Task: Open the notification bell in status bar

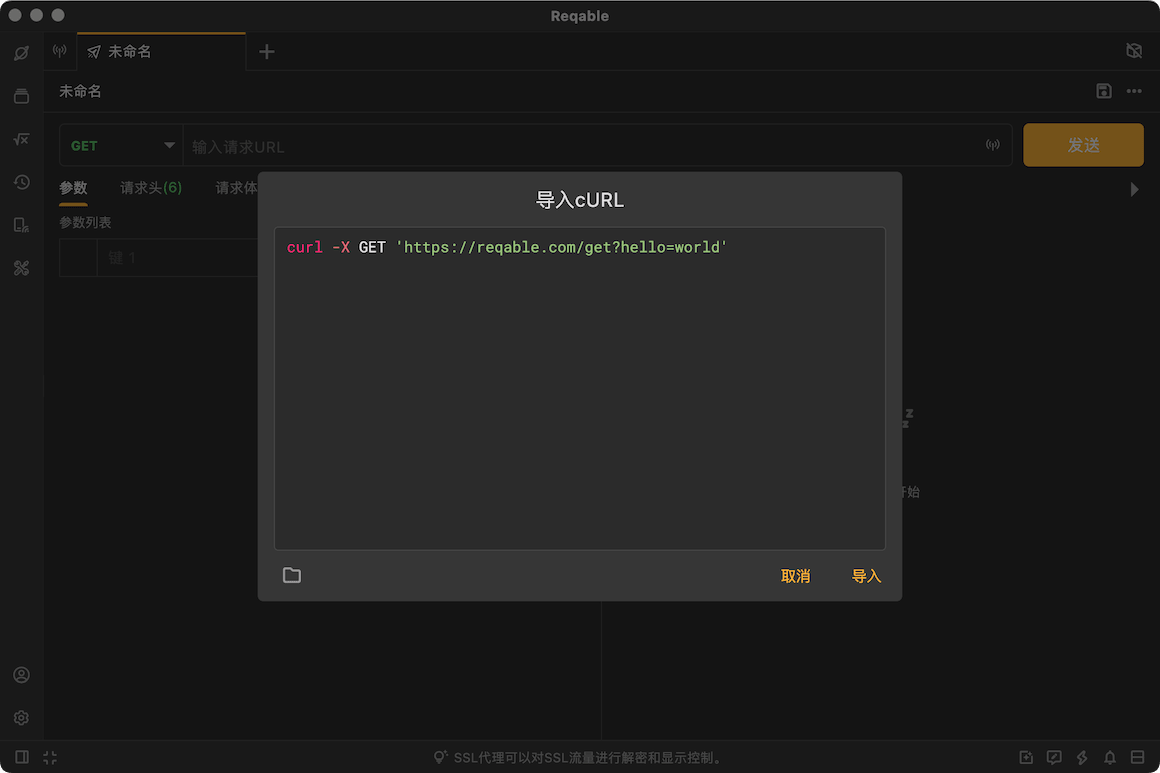Action: coord(1110,757)
